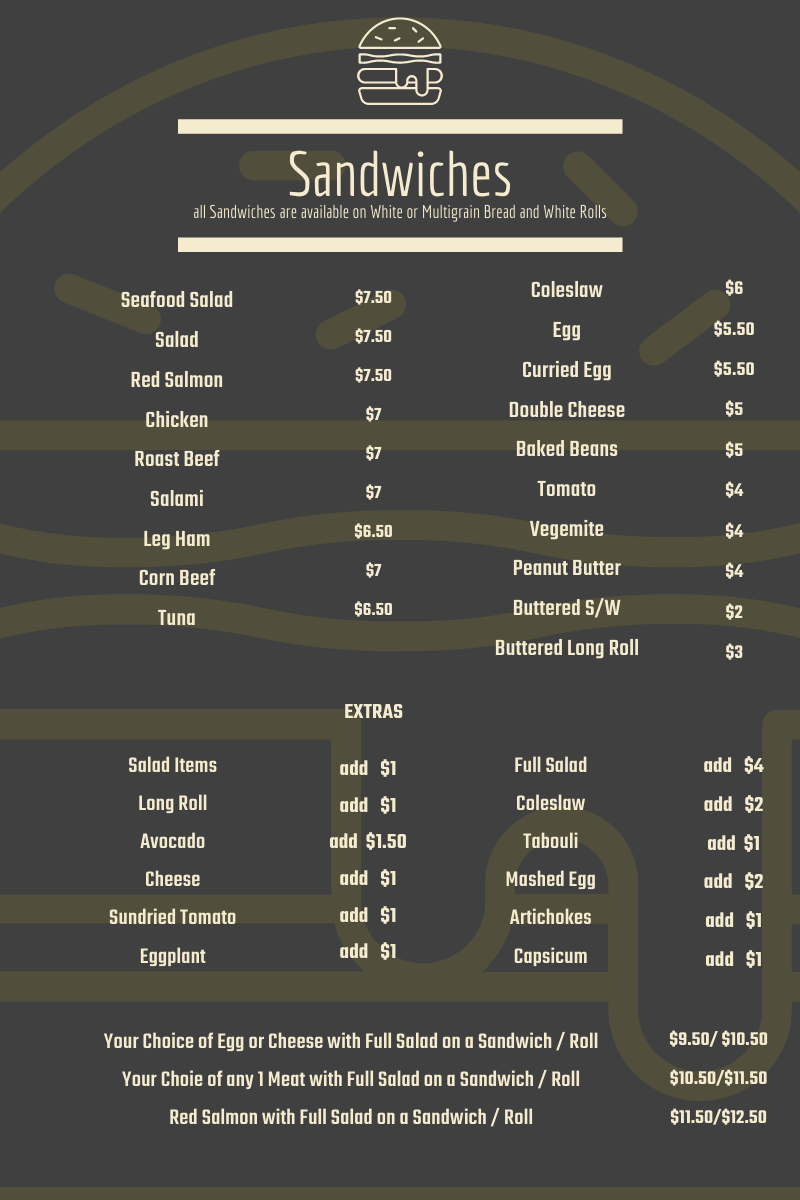Viewport: 800px width, 1200px height.
Task: Select the Buttered Long Roll item
Action: pyautogui.click(x=567, y=648)
